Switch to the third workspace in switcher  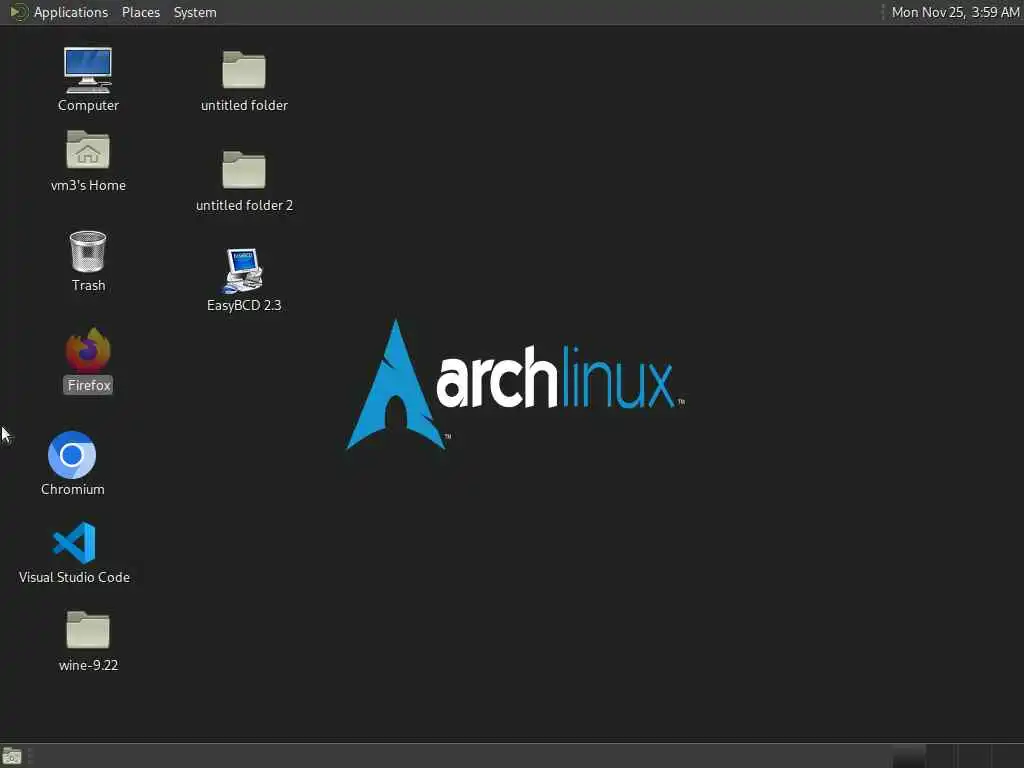(x=974, y=756)
